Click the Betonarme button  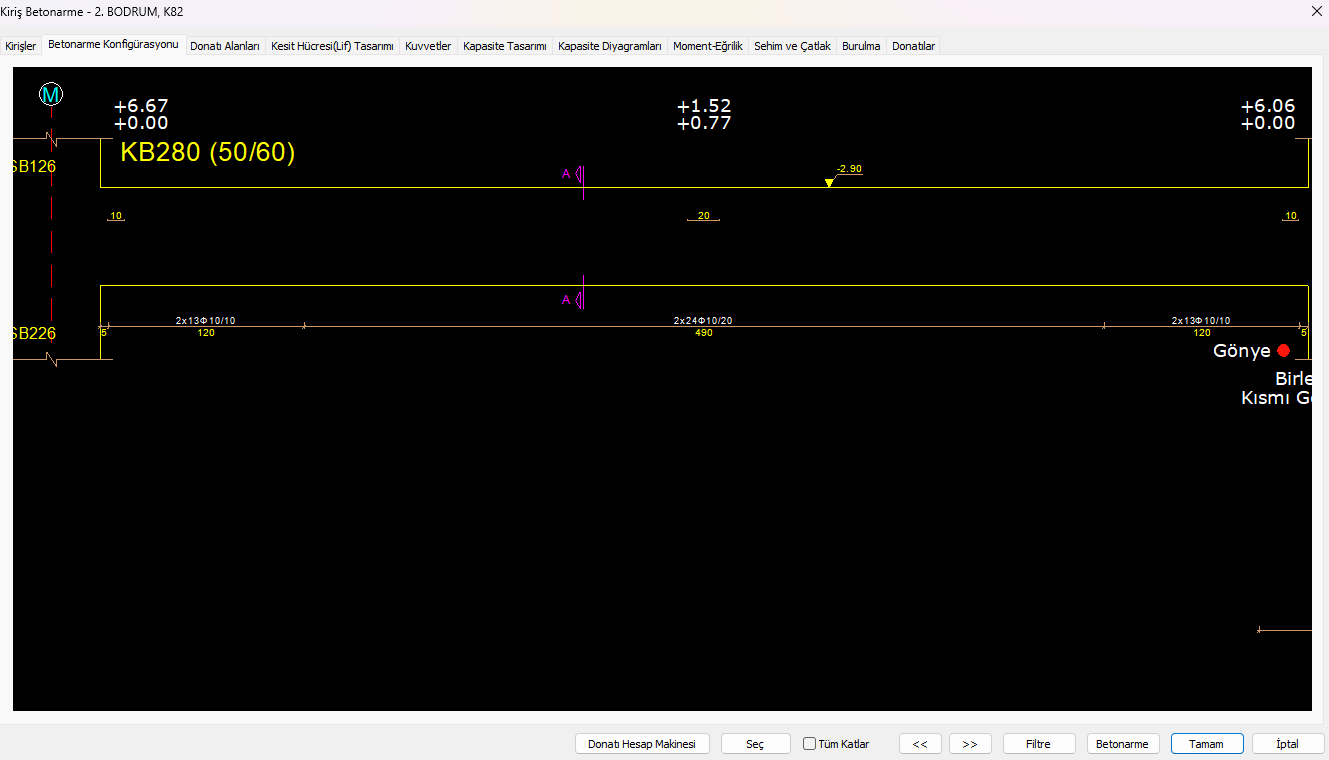click(x=1123, y=744)
